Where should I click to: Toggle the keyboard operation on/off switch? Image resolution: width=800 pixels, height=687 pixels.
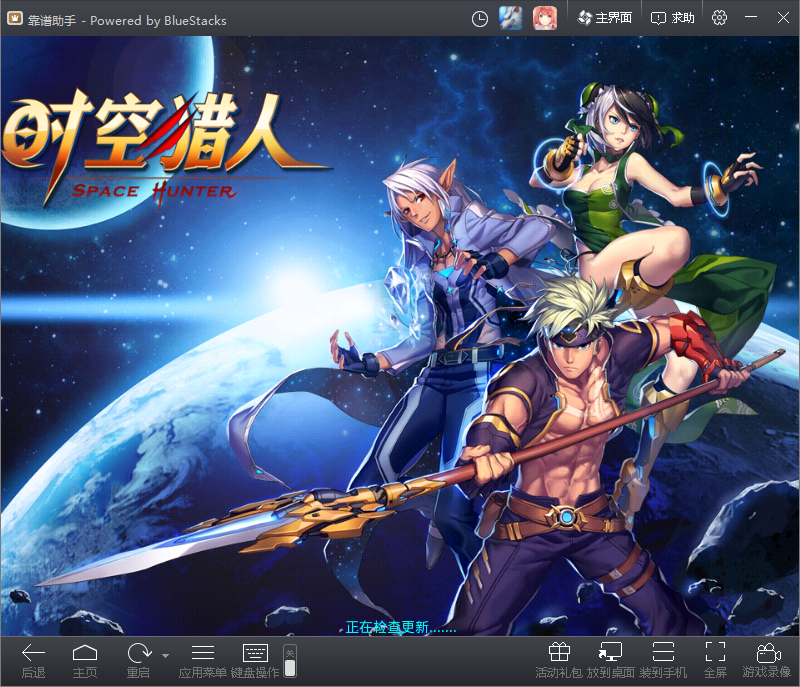click(290, 660)
